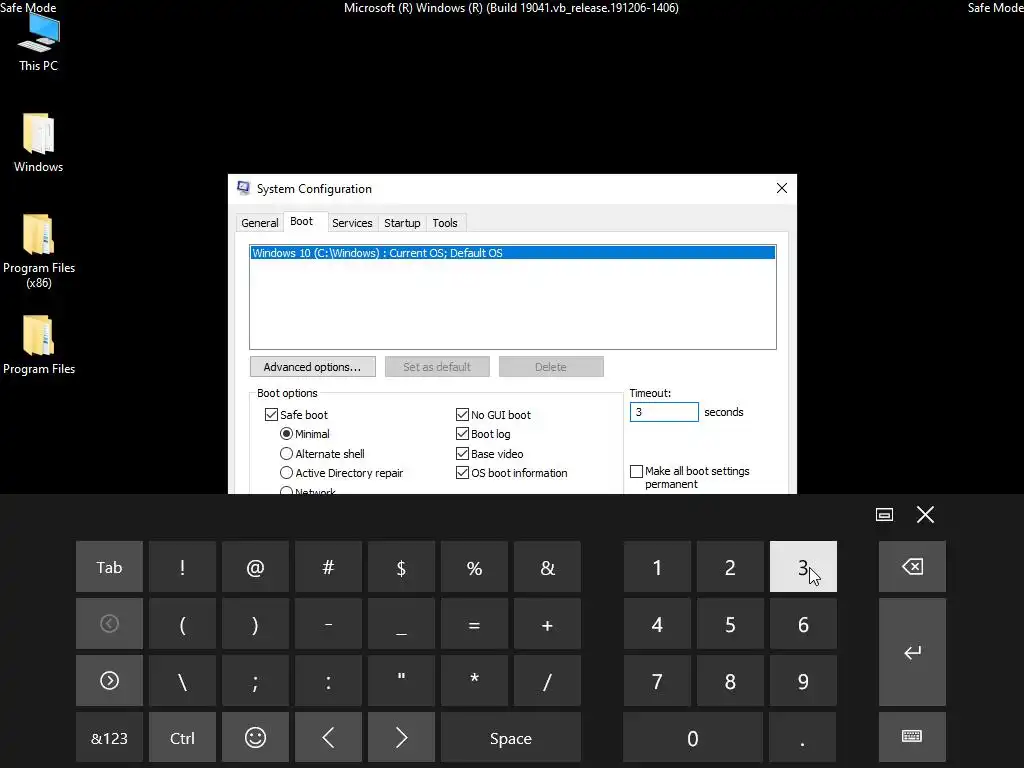Open the Startup tab
Screen dimensions: 1024x768
402,223
